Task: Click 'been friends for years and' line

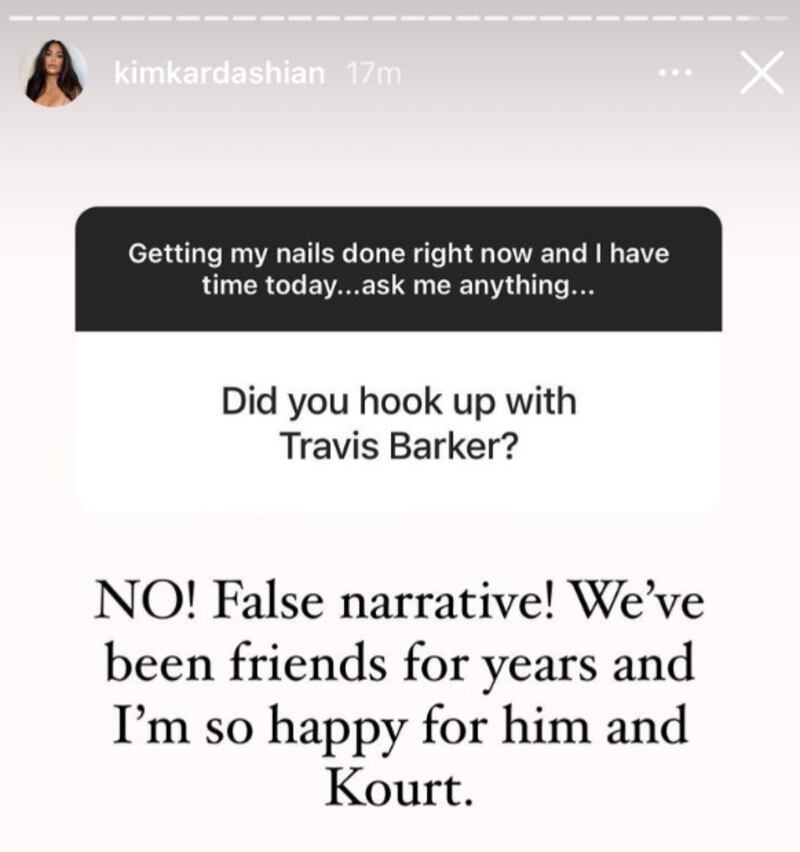Action: click(x=399, y=663)
